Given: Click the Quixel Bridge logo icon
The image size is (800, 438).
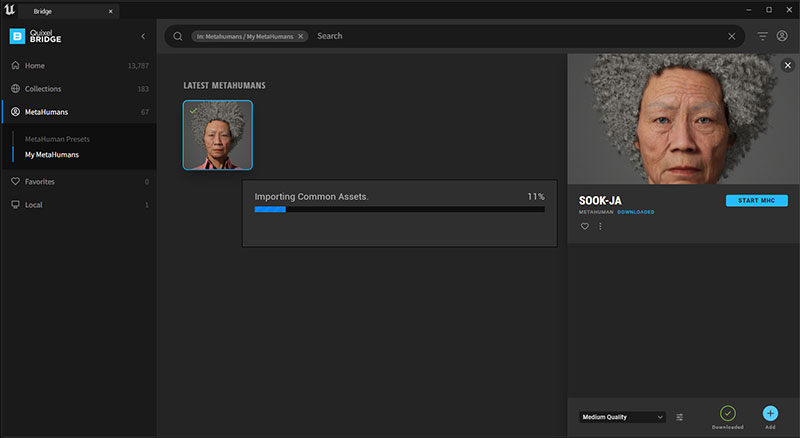Looking at the screenshot, I should tap(17, 36).
